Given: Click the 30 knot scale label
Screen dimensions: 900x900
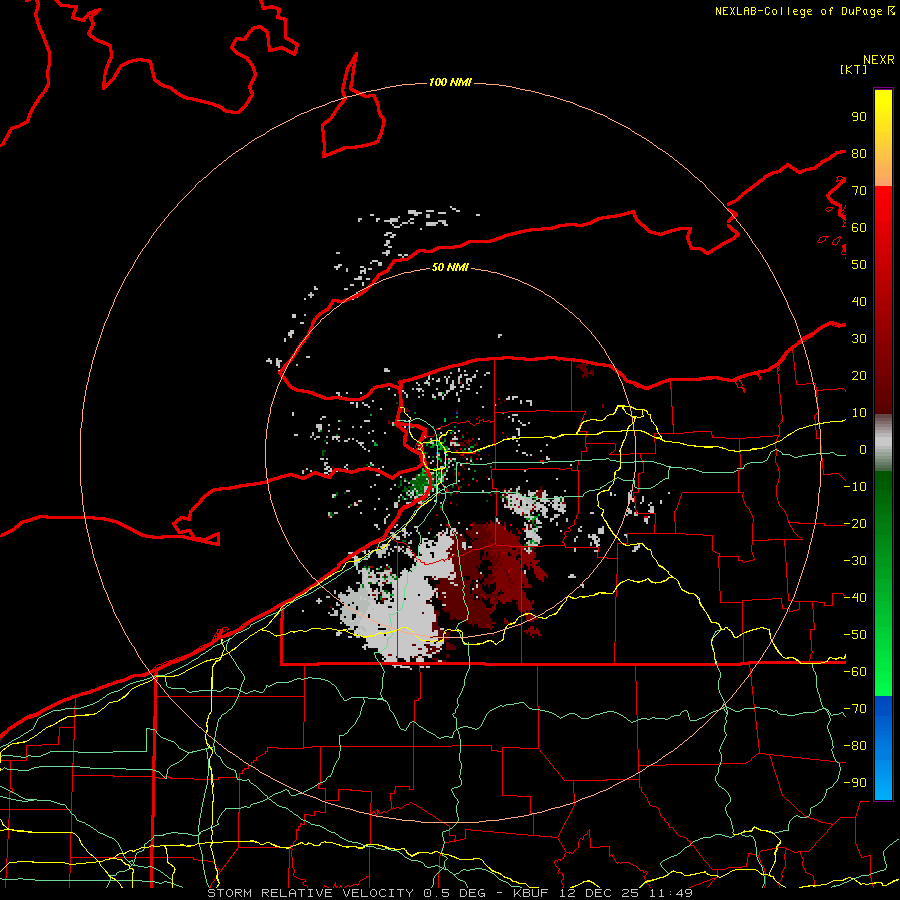Looking at the screenshot, I should coord(859,339).
